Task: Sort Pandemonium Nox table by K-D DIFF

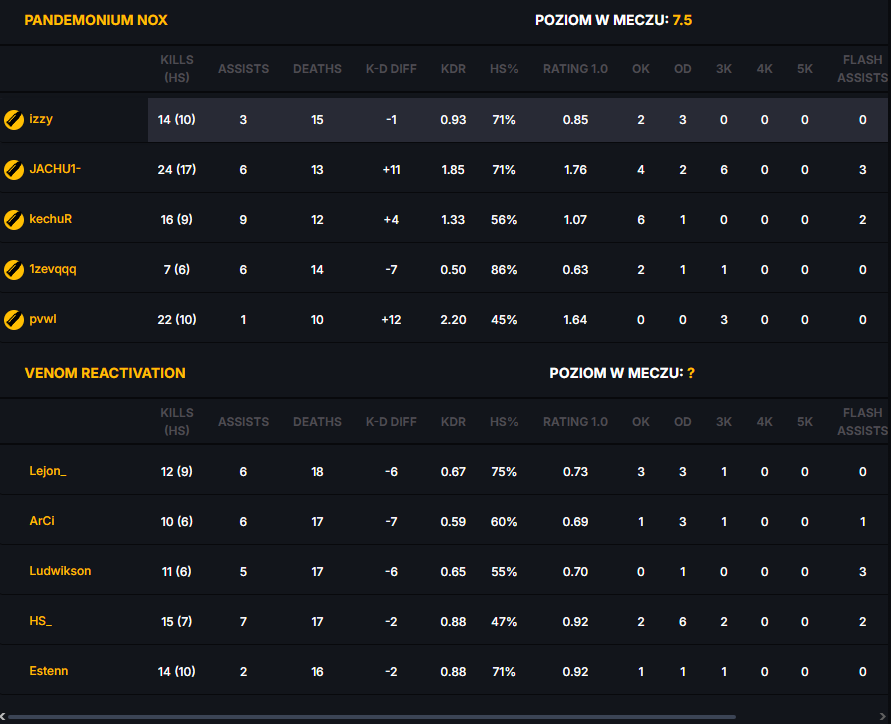Action: (x=391, y=69)
